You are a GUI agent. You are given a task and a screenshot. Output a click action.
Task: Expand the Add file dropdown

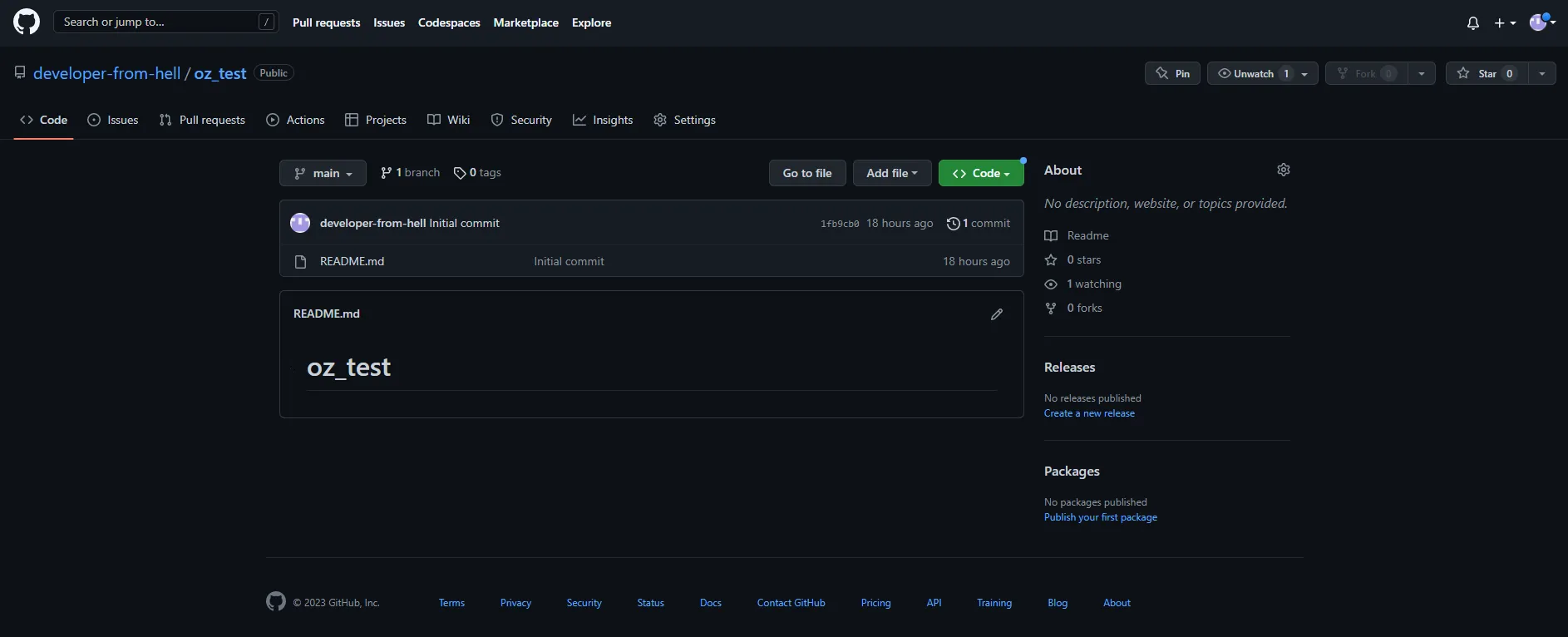click(892, 173)
